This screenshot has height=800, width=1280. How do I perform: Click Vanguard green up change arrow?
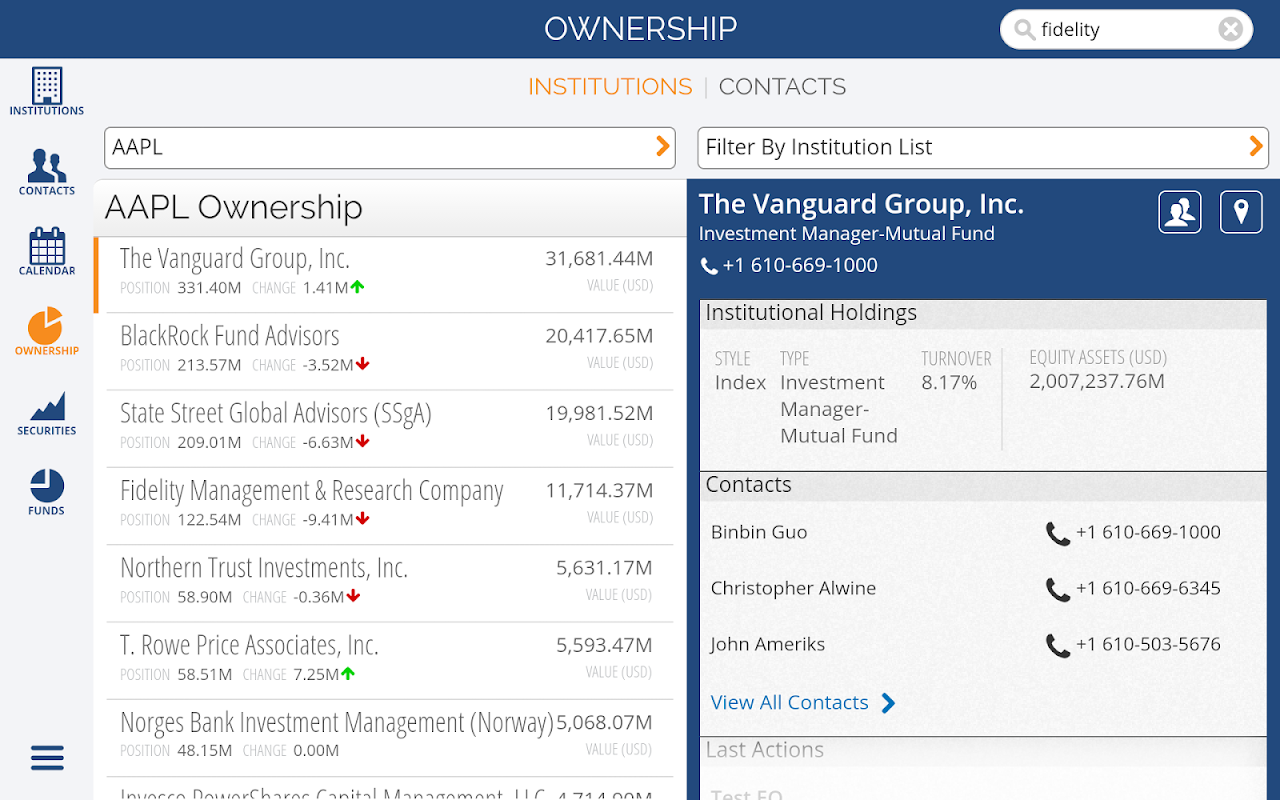pyautogui.click(x=358, y=287)
